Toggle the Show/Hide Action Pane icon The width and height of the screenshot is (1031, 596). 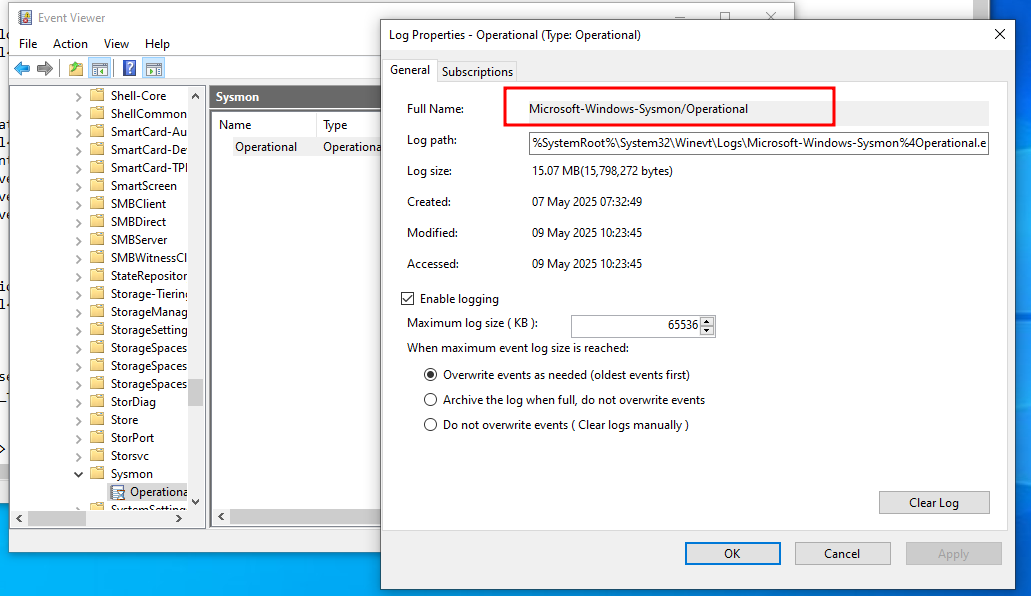pos(153,69)
